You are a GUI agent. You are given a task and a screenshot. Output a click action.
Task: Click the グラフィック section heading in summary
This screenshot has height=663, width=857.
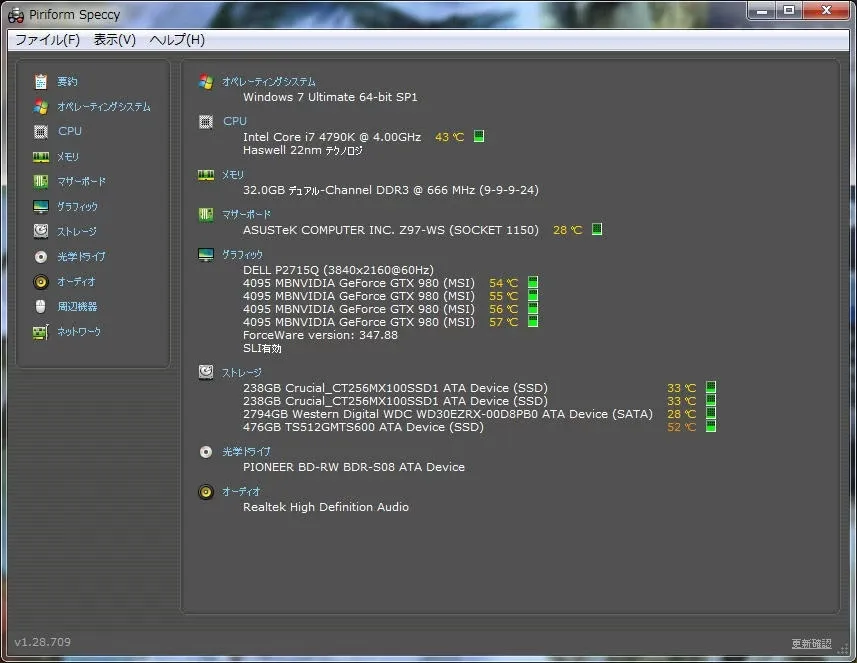pos(242,255)
